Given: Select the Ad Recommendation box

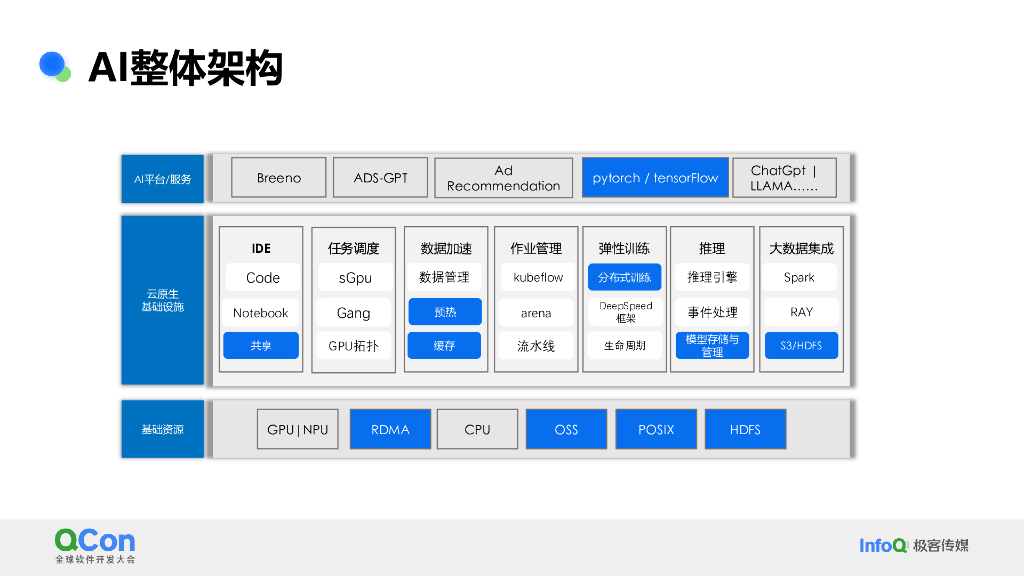Looking at the screenshot, I should (x=503, y=178).
